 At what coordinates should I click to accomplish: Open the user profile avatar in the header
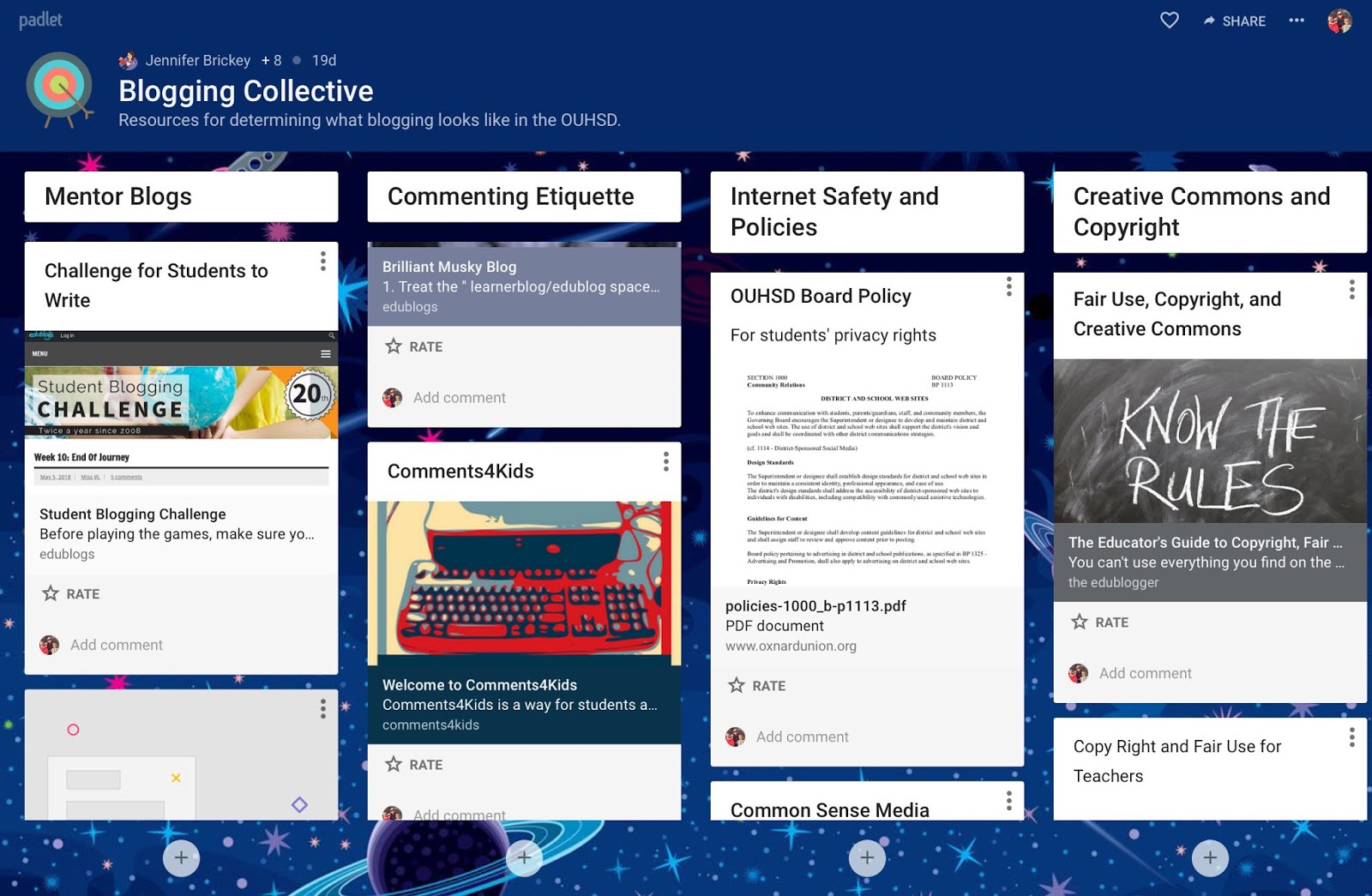(x=1339, y=21)
